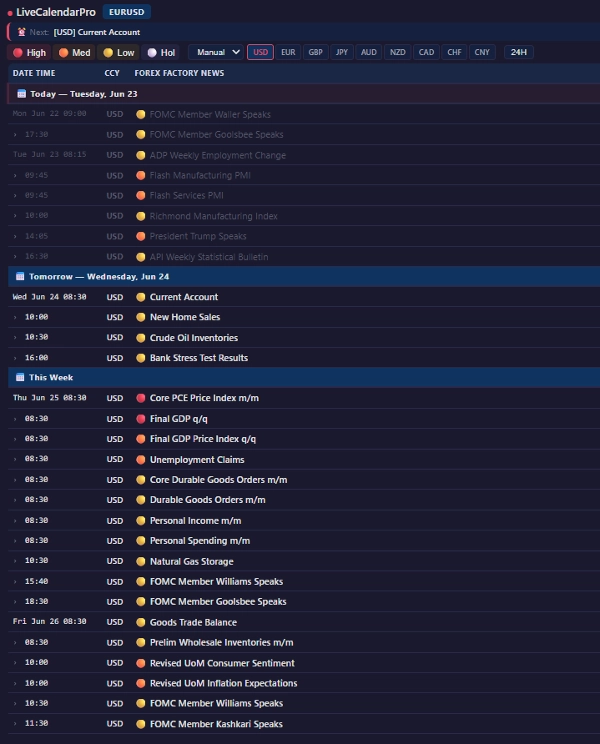This screenshot has height=744, width=600.
Task: Toggle the Low impact filter
Action: 119,53
